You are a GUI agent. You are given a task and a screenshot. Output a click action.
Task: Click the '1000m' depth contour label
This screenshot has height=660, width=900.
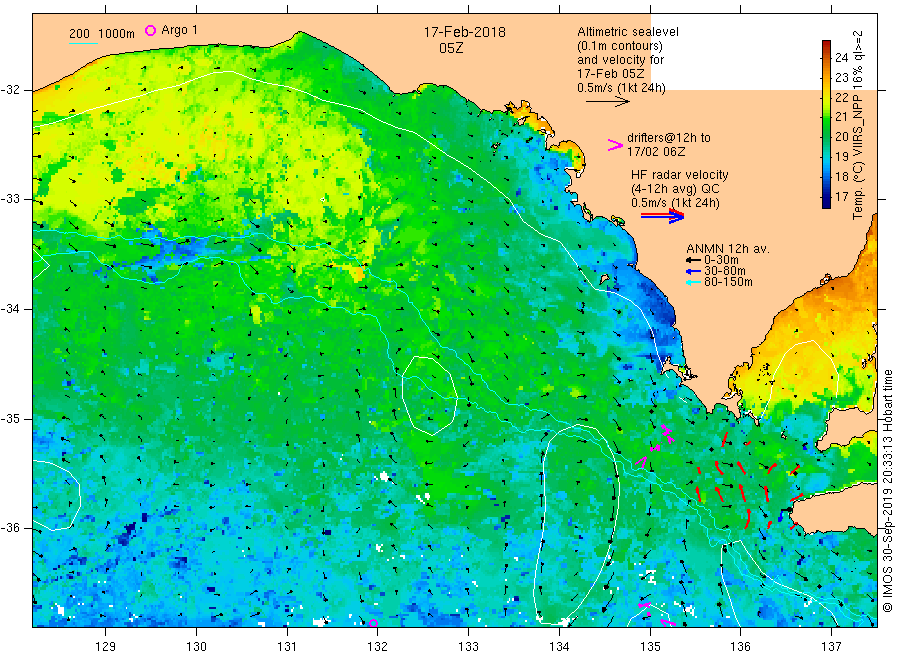(117, 34)
